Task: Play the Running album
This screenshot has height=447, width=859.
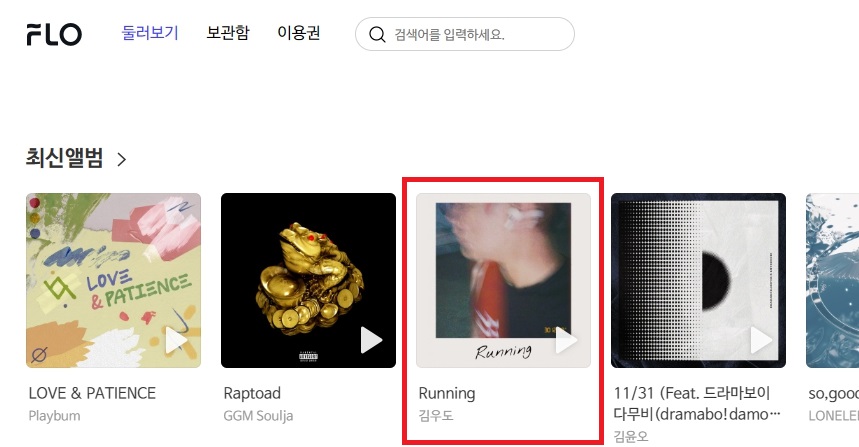Action: pyautogui.click(x=566, y=340)
